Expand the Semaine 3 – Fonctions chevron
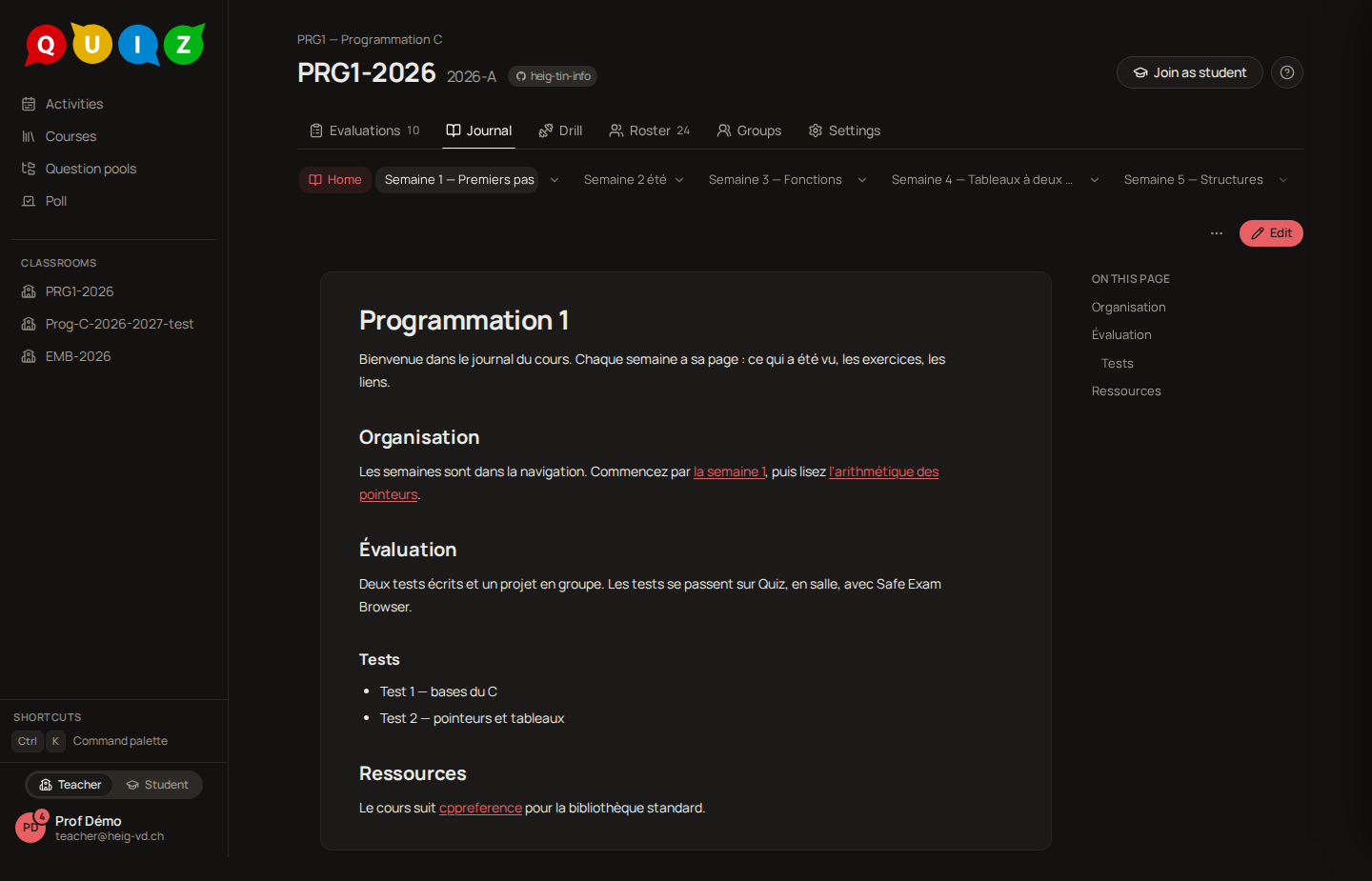The height and width of the screenshot is (881, 1372). (x=862, y=180)
